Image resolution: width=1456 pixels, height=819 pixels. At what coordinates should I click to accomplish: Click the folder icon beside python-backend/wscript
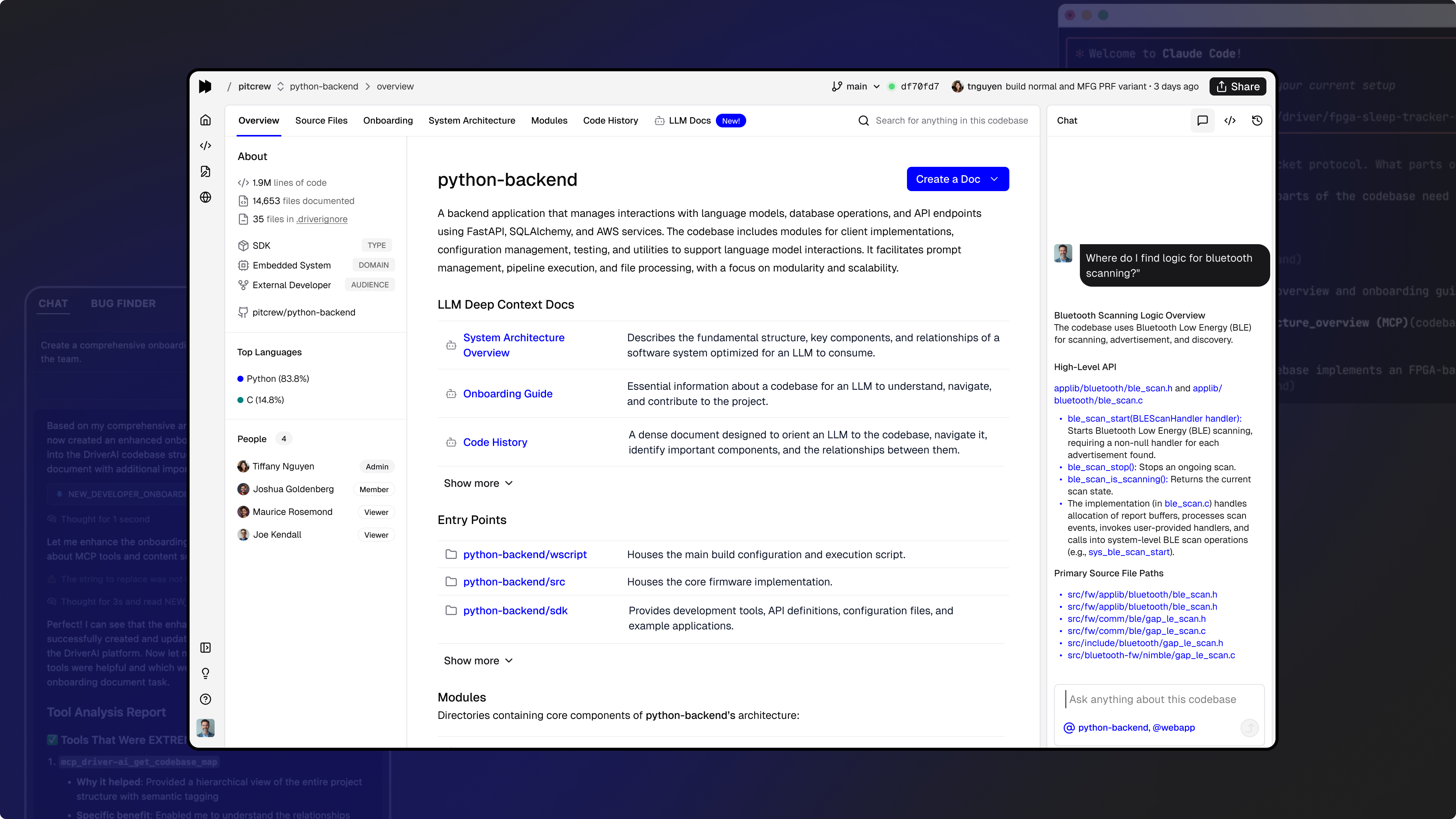(451, 554)
